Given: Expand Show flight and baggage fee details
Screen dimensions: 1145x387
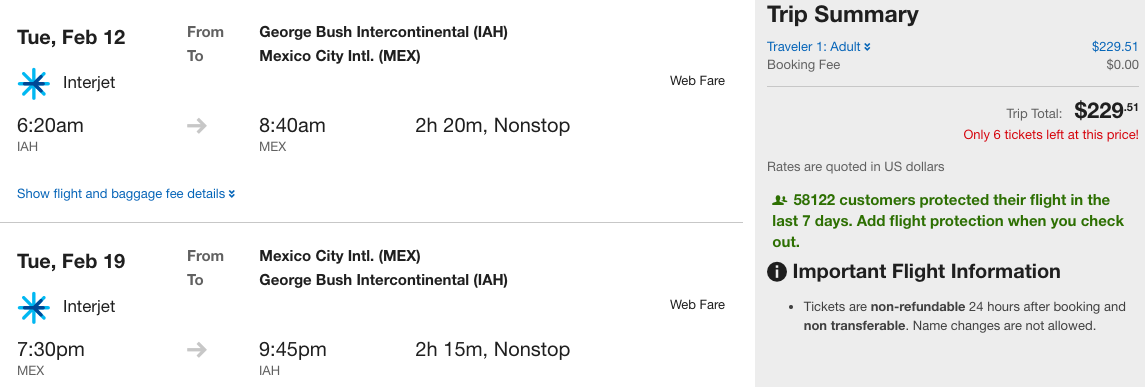Looking at the screenshot, I should [x=126, y=194].
